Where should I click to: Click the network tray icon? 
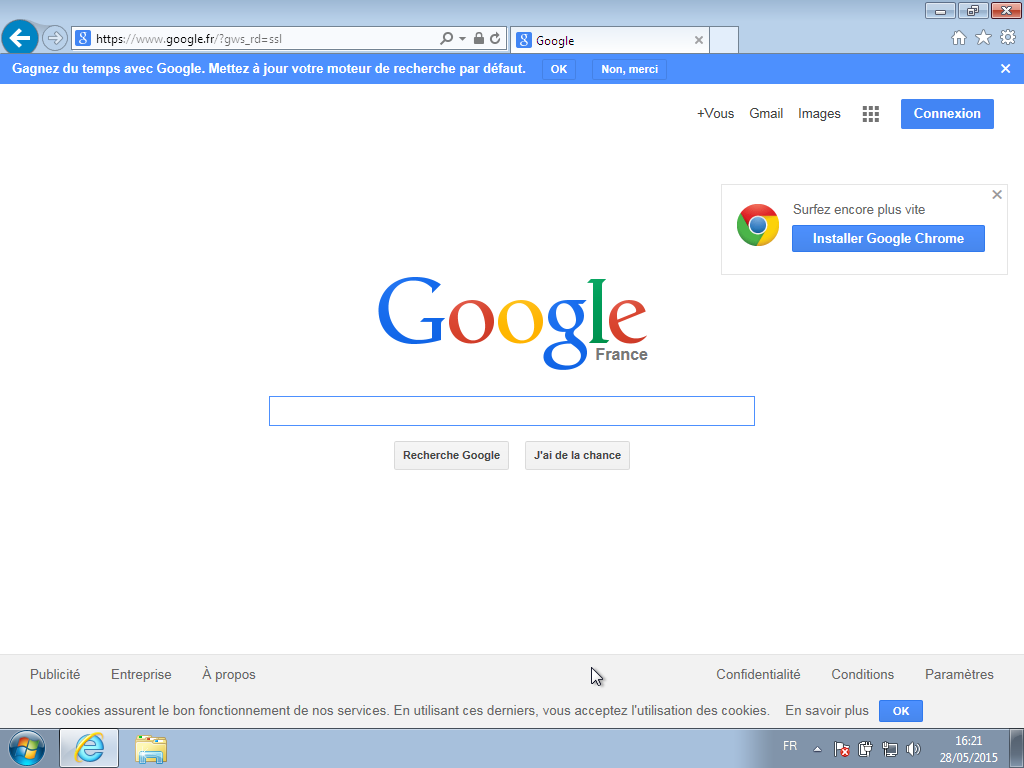point(889,749)
